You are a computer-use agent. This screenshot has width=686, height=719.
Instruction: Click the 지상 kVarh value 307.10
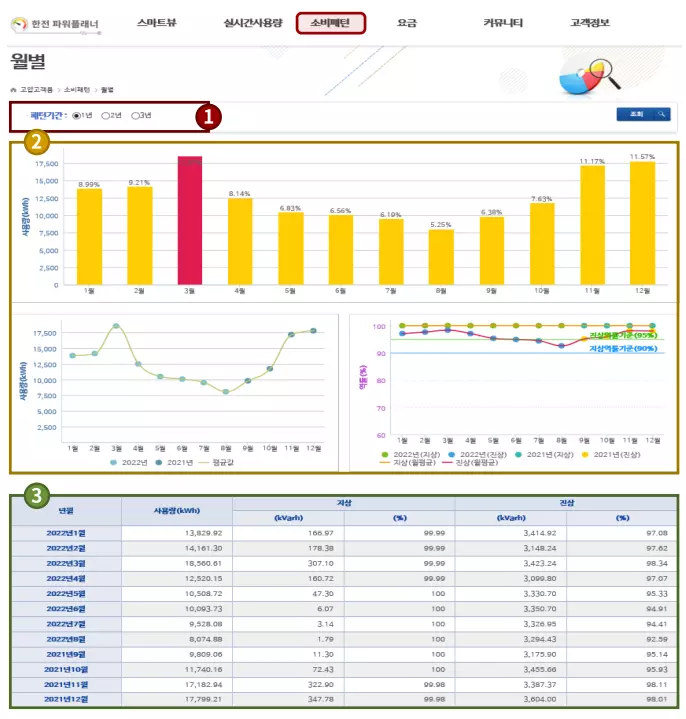coord(320,564)
